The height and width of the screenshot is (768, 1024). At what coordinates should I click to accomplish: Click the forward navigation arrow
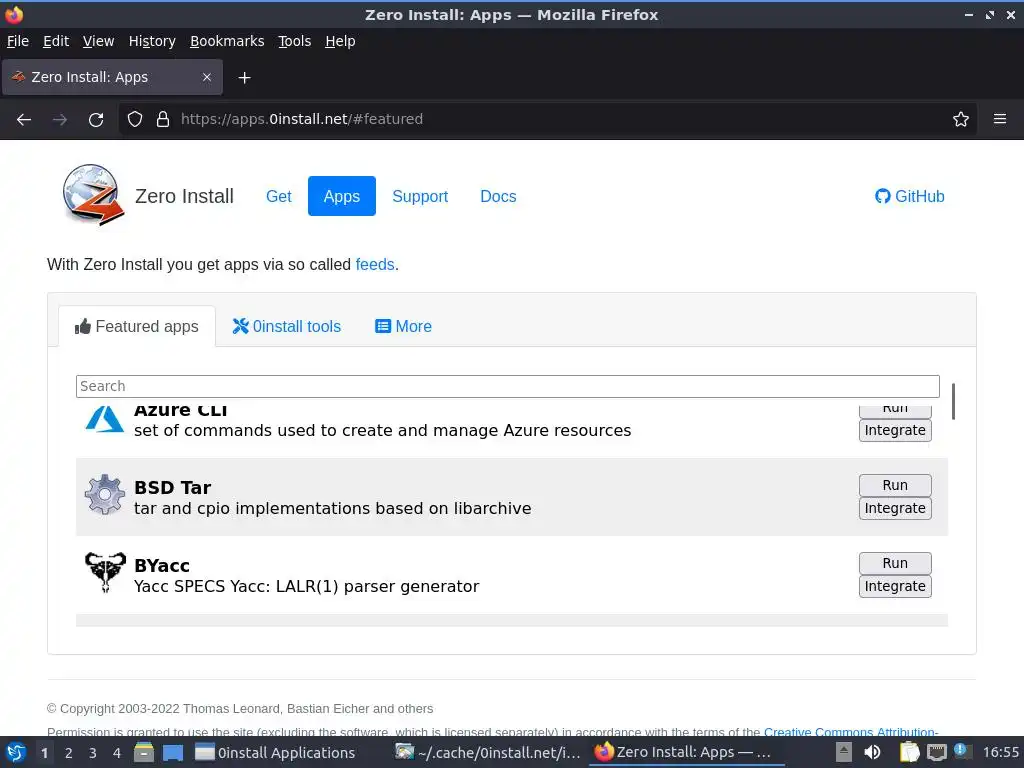(x=59, y=120)
